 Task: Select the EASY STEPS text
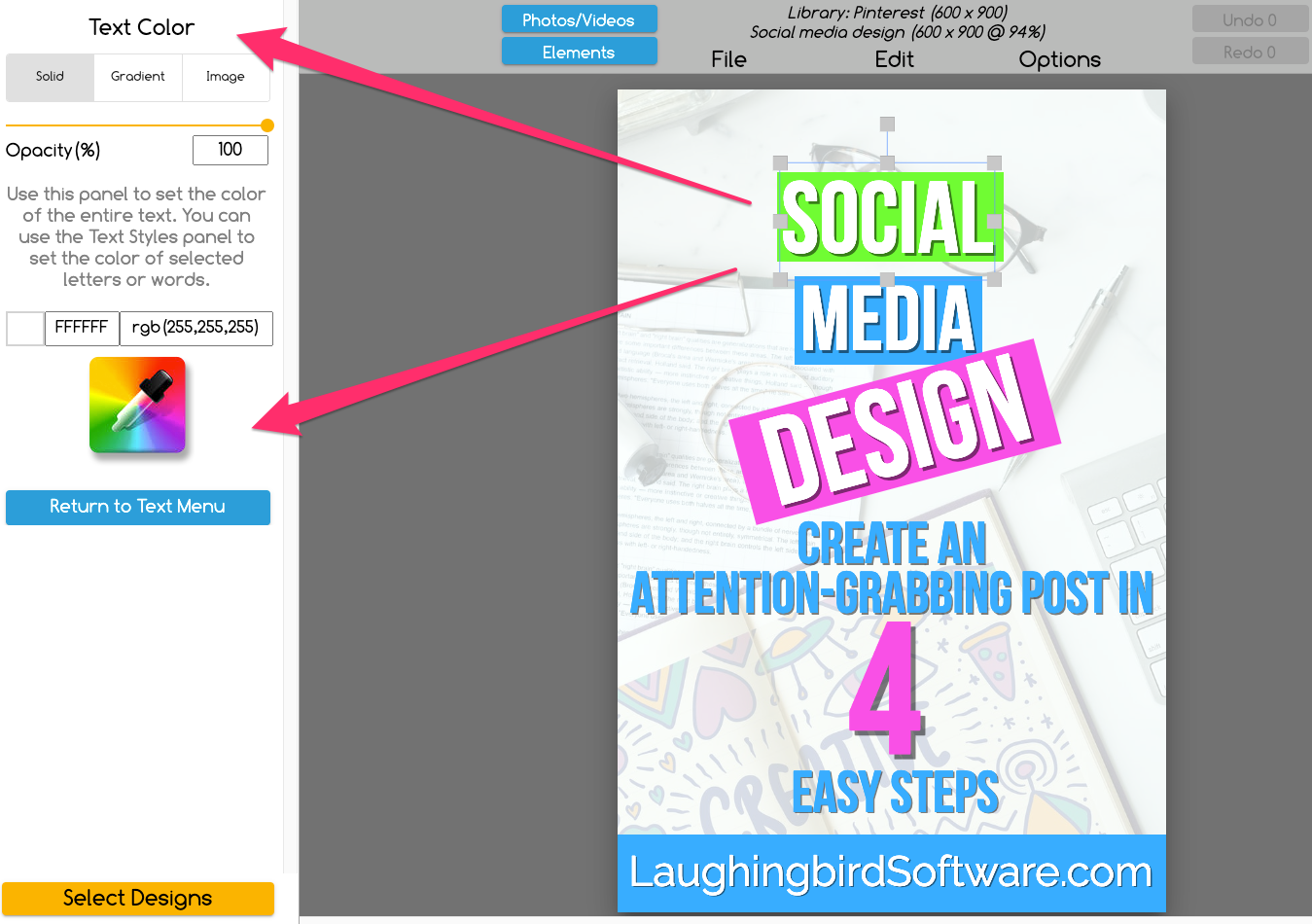coord(895,792)
